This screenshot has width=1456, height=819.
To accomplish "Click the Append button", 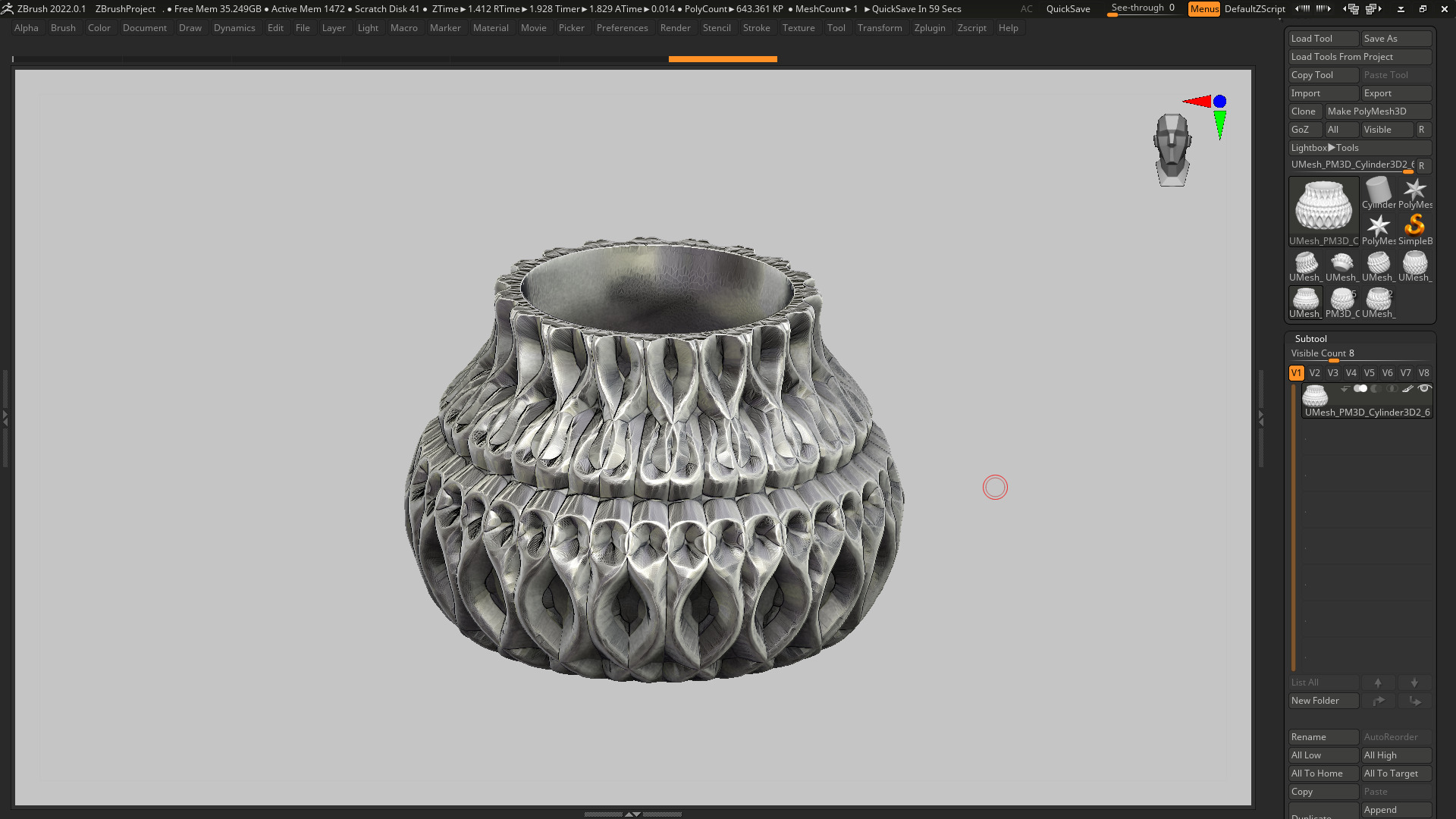I will click(x=1396, y=810).
